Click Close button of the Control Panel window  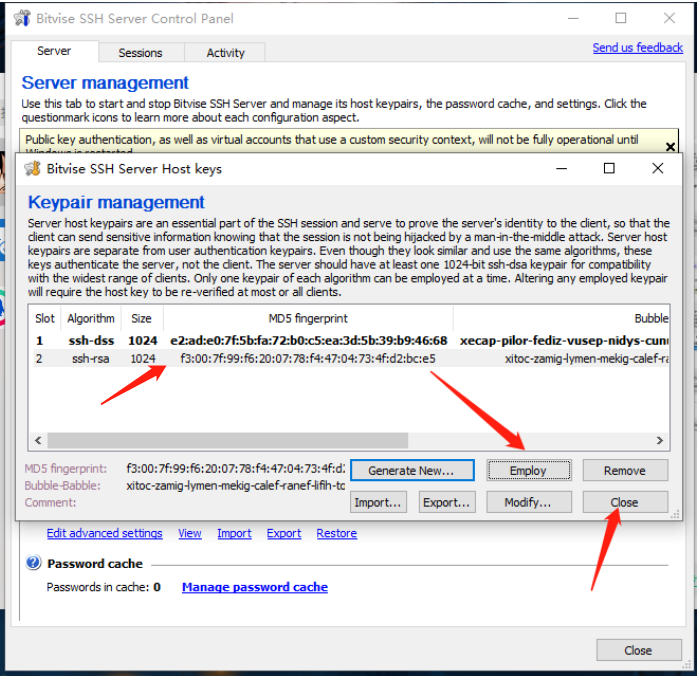(639, 650)
